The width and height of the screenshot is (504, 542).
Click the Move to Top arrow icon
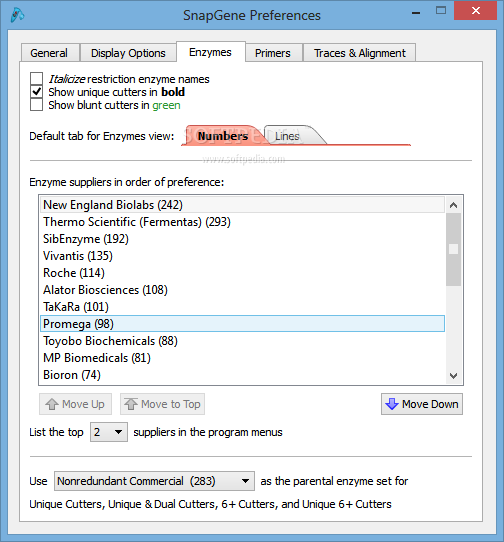(x=131, y=404)
